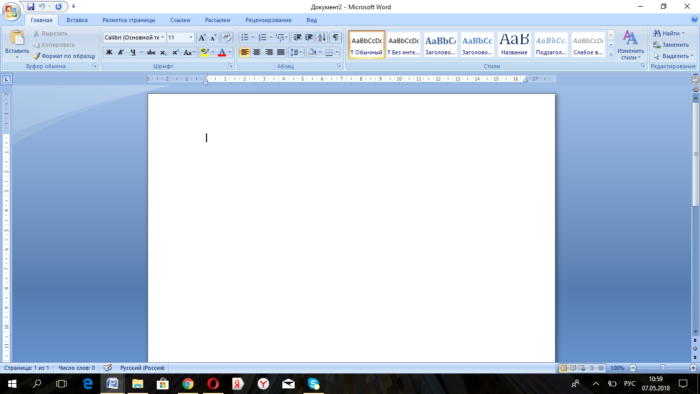This screenshot has width=700, height=394.
Task: Open the font size 11 dropdown
Action: [191, 37]
